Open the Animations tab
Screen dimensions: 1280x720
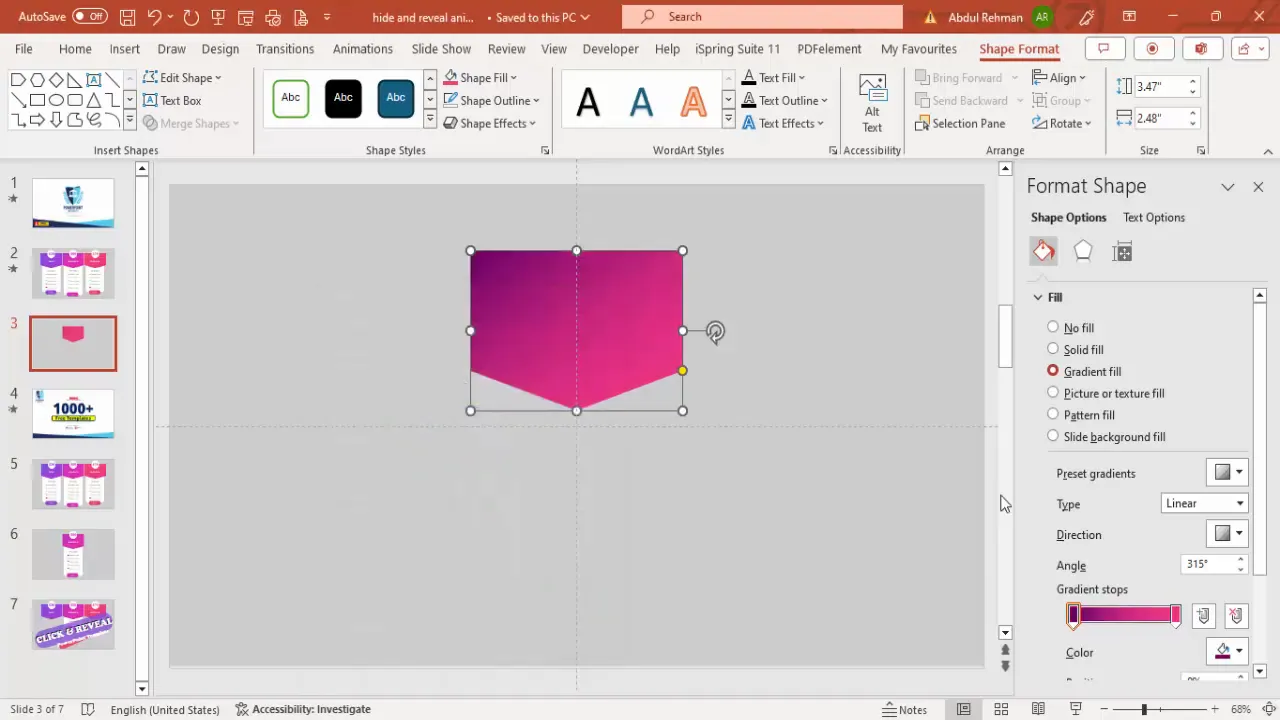pos(363,49)
